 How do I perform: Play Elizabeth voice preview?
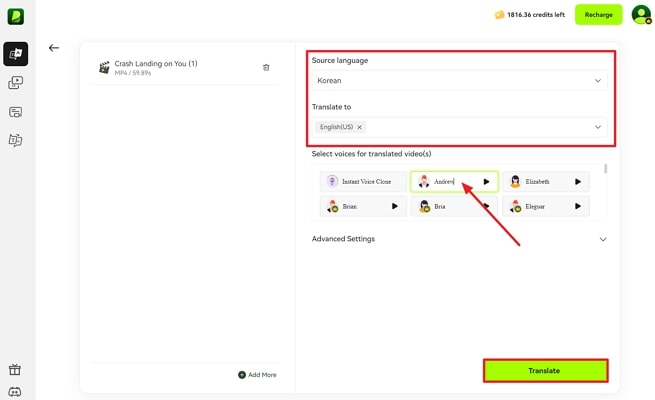pyautogui.click(x=578, y=182)
